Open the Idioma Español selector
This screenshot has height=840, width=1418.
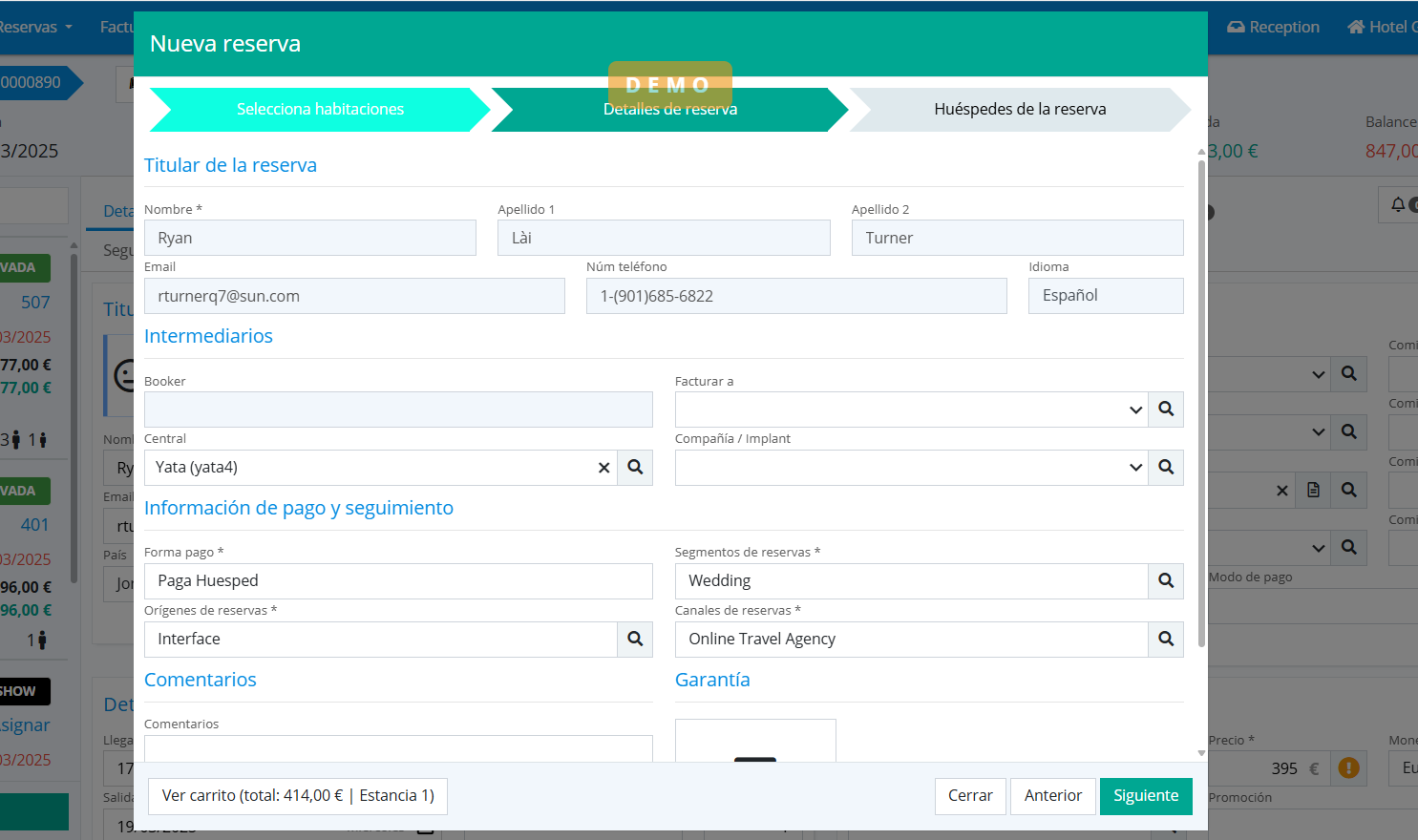click(x=1105, y=296)
